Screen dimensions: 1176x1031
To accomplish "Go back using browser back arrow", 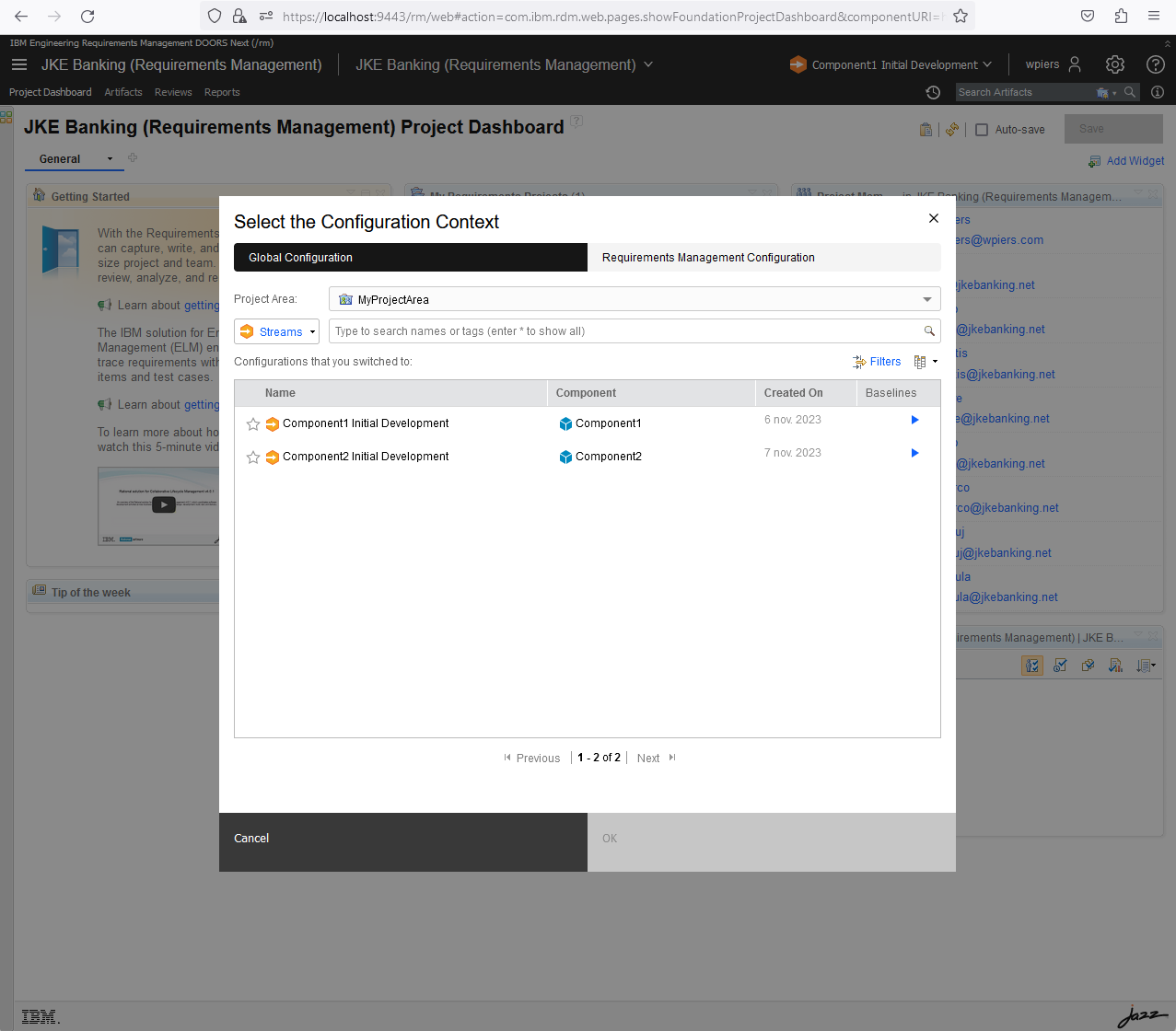I will 21,16.
